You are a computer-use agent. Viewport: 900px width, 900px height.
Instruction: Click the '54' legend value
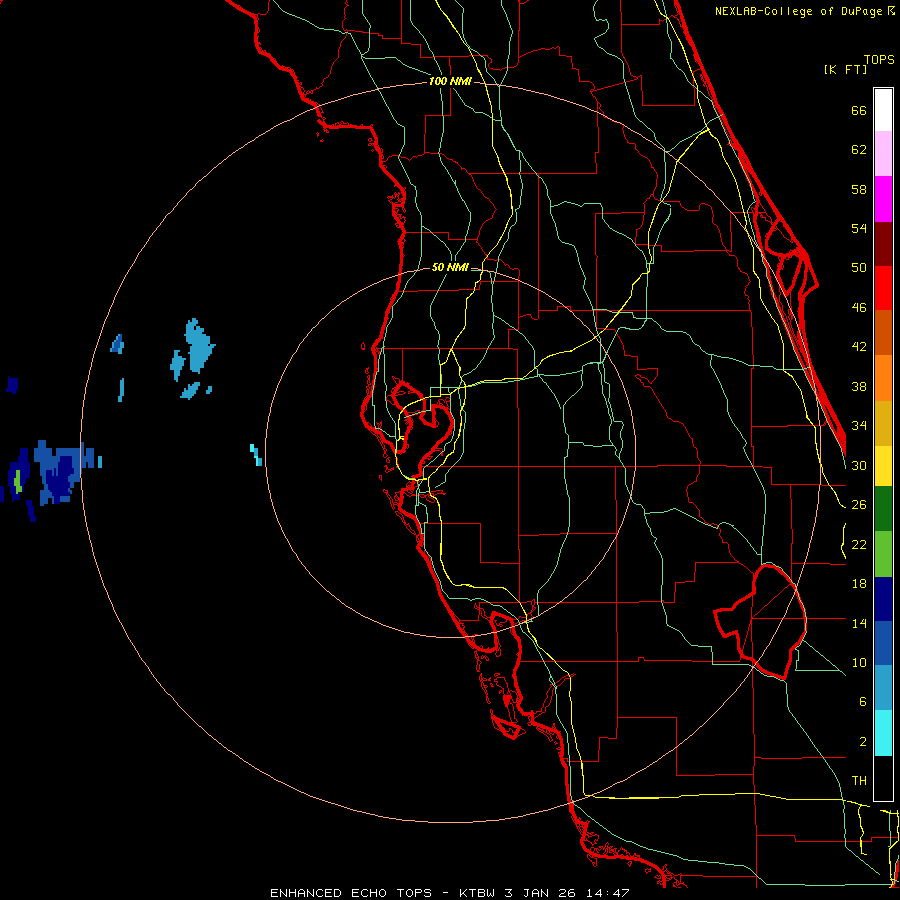pos(859,228)
